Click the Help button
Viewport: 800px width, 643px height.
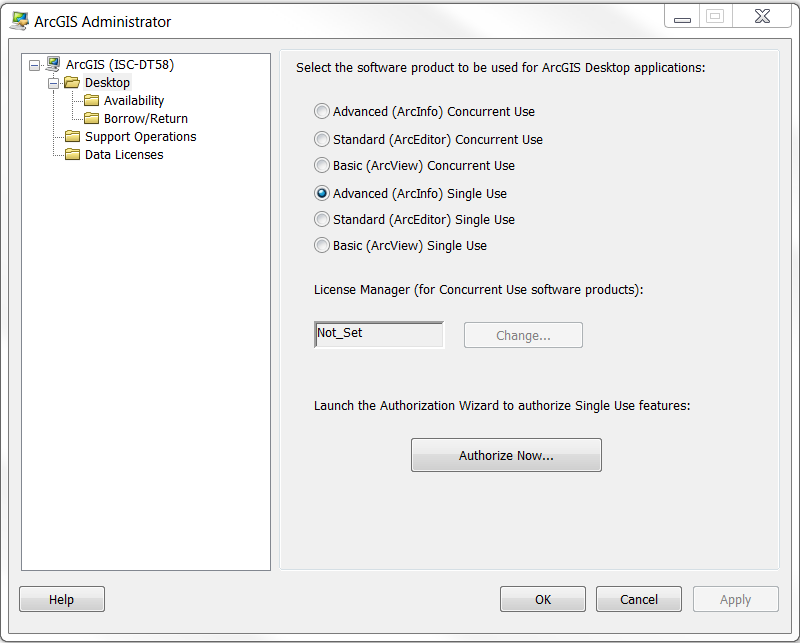coord(62,599)
